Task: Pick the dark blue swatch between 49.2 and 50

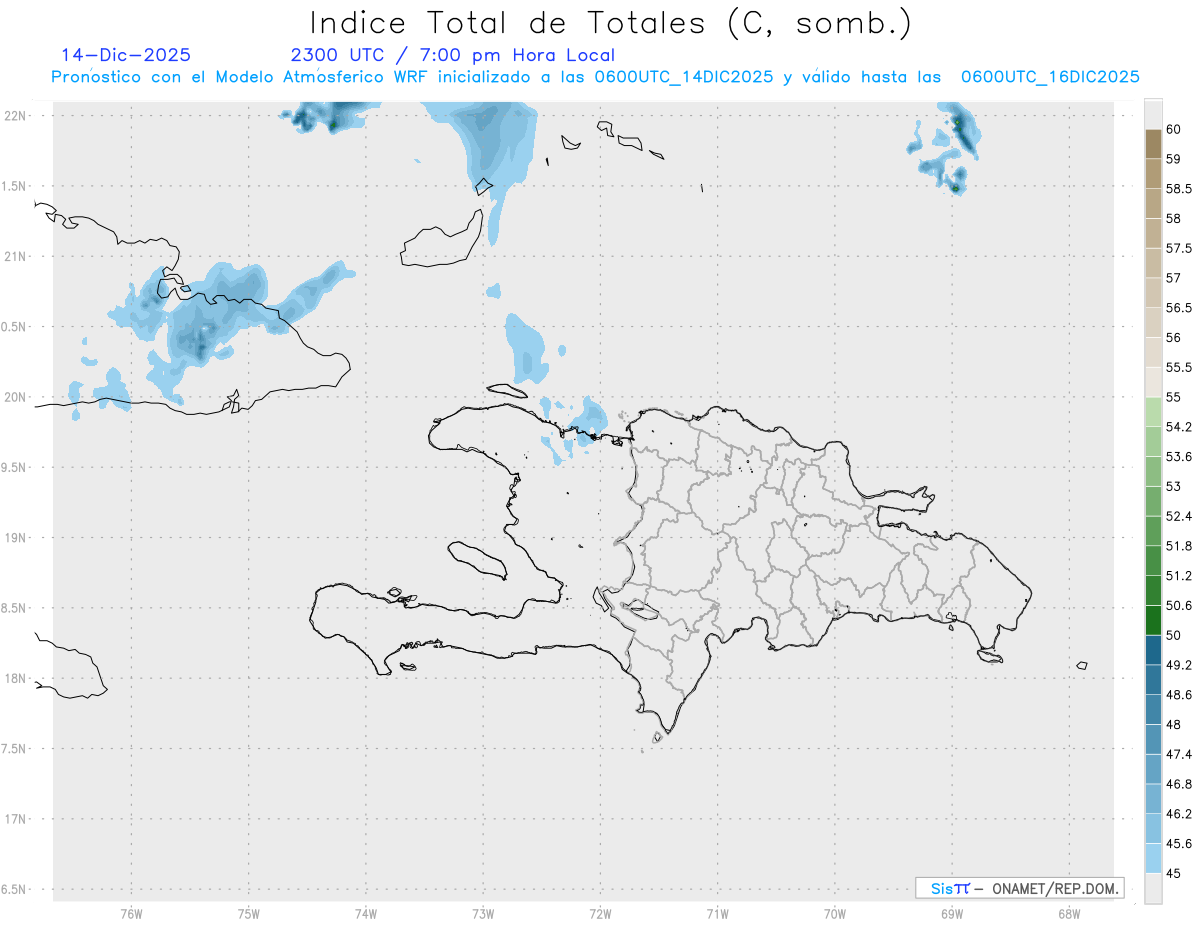Action: point(1153,650)
